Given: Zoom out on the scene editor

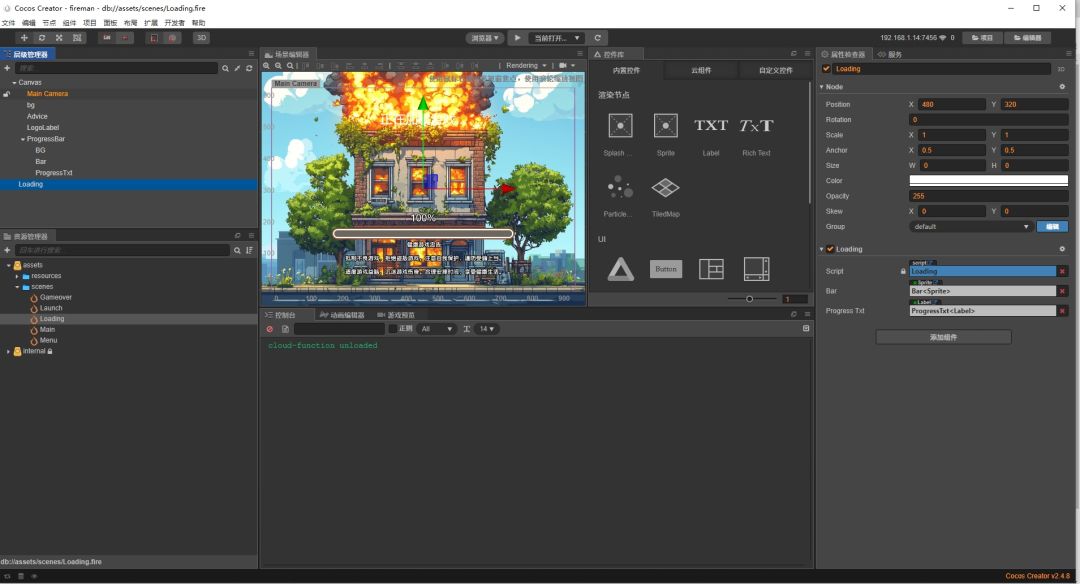Looking at the screenshot, I should tap(278, 65).
